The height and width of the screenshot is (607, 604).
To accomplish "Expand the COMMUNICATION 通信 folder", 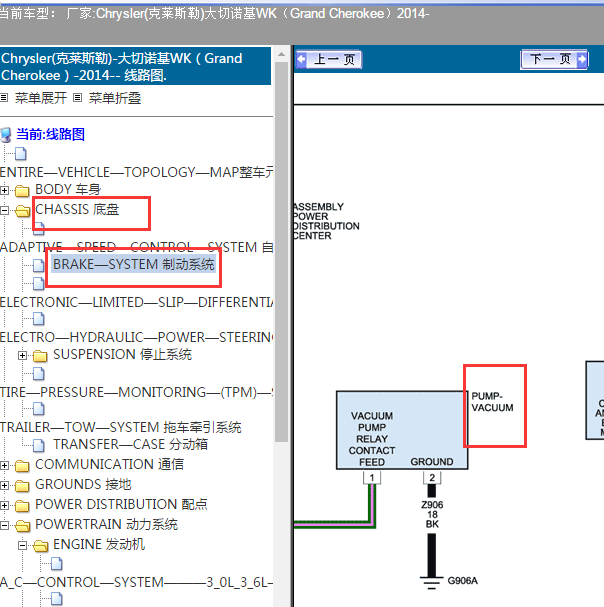I will pos(4,465).
